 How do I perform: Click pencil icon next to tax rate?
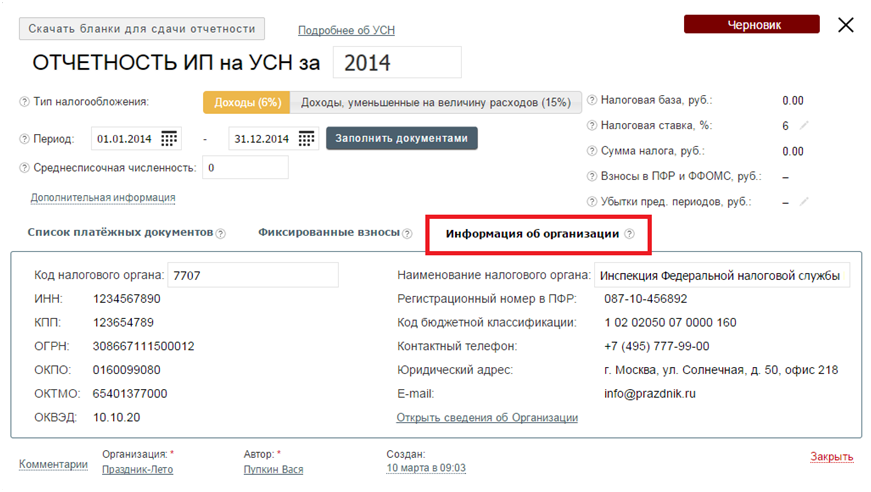(803, 126)
